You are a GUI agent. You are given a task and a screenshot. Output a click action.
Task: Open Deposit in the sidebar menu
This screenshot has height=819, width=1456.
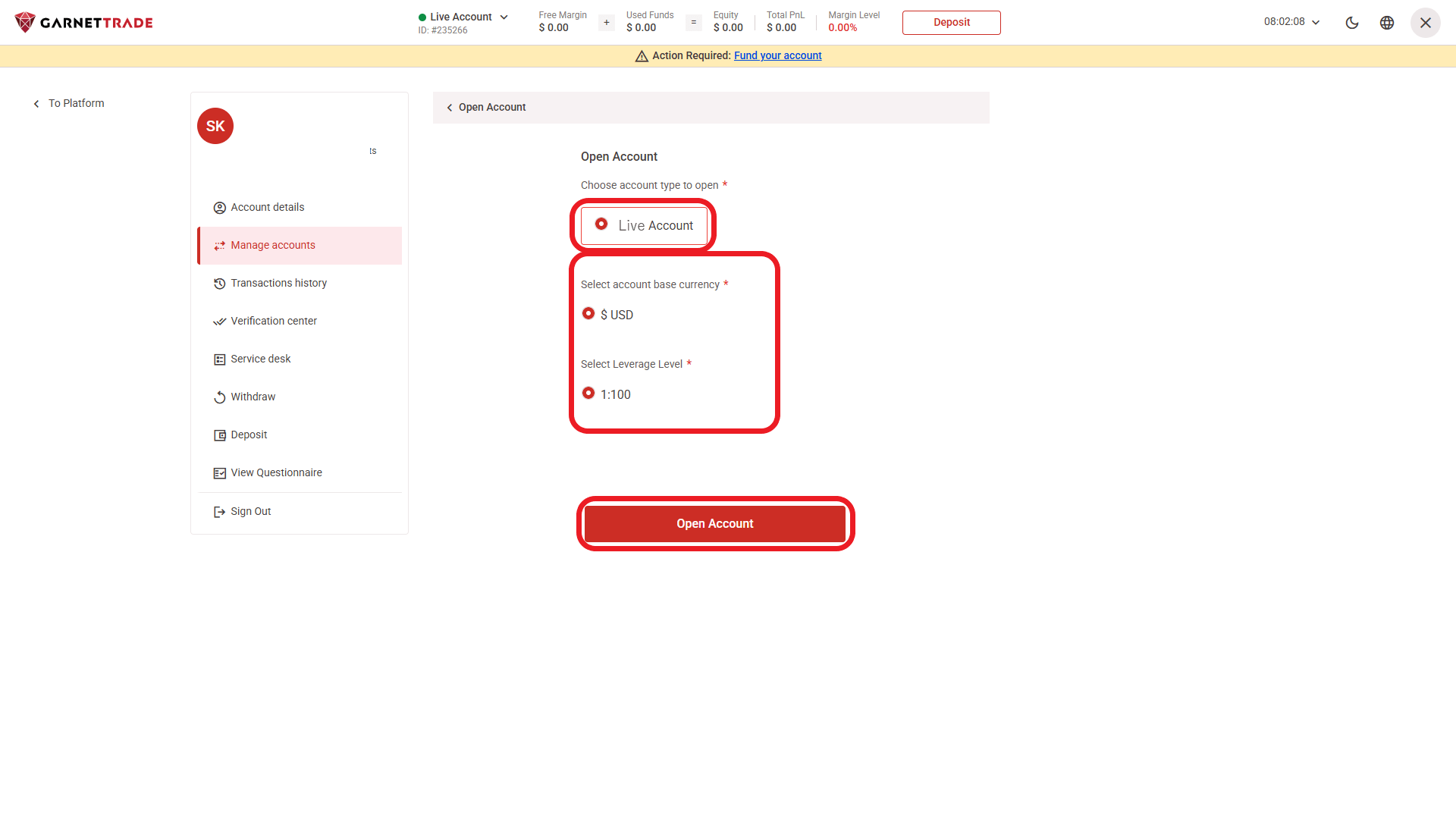(x=300, y=435)
